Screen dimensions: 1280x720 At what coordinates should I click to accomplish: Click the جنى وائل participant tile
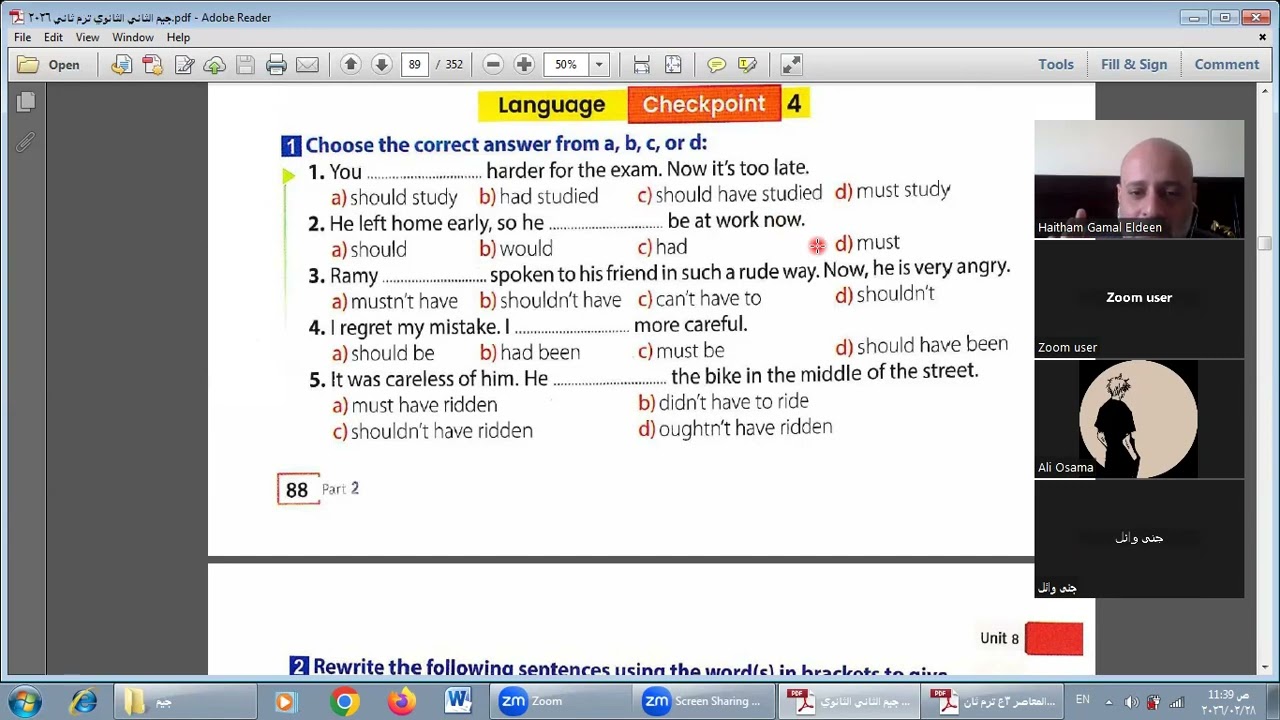1139,539
